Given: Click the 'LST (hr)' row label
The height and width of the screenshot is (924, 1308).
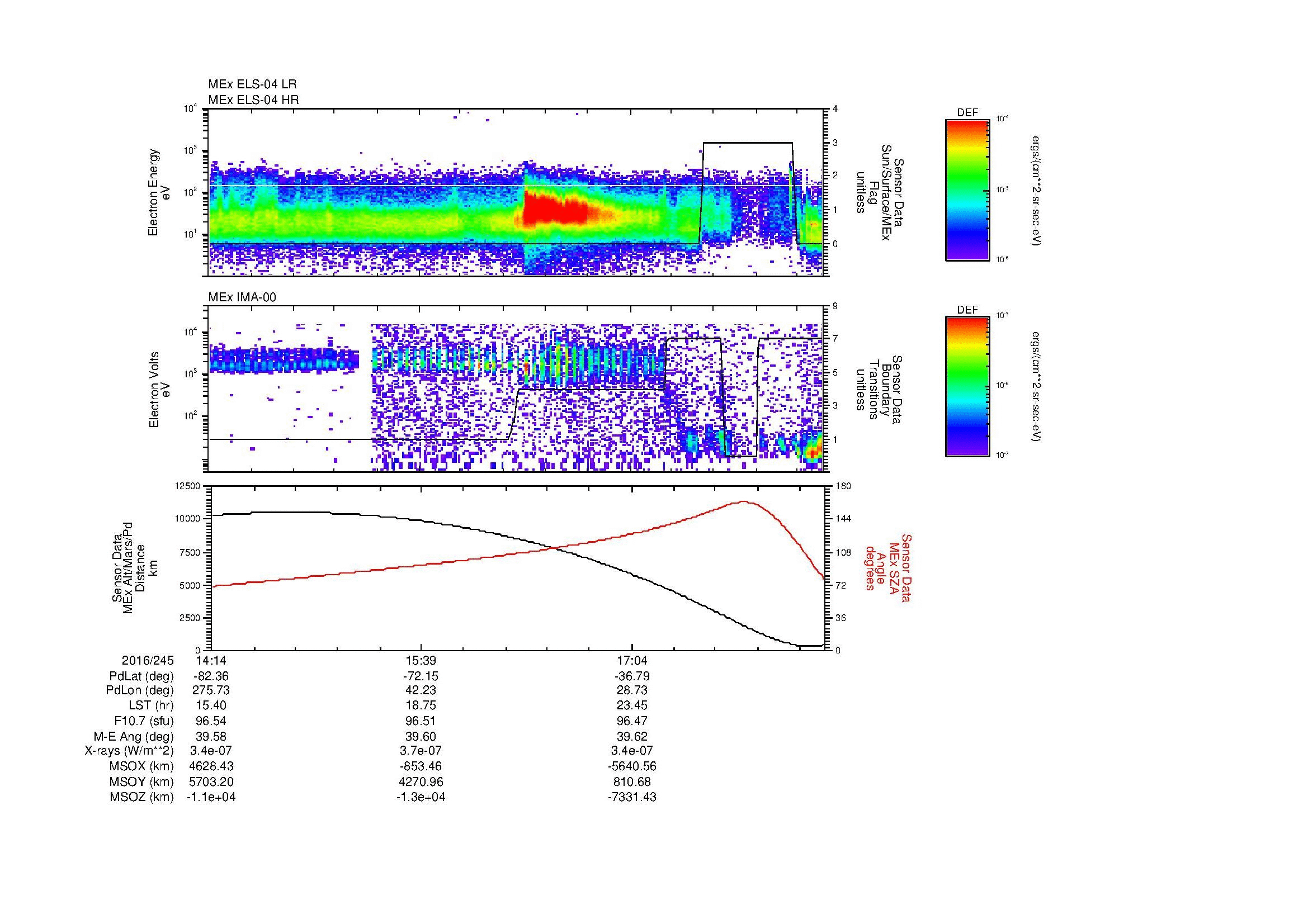Looking at the screenshot, I should [151, 706].
